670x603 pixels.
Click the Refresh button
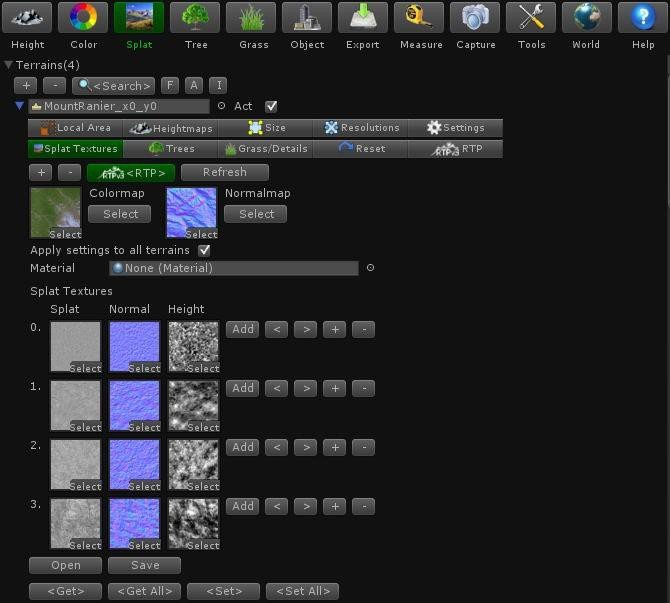coord(225,172)
